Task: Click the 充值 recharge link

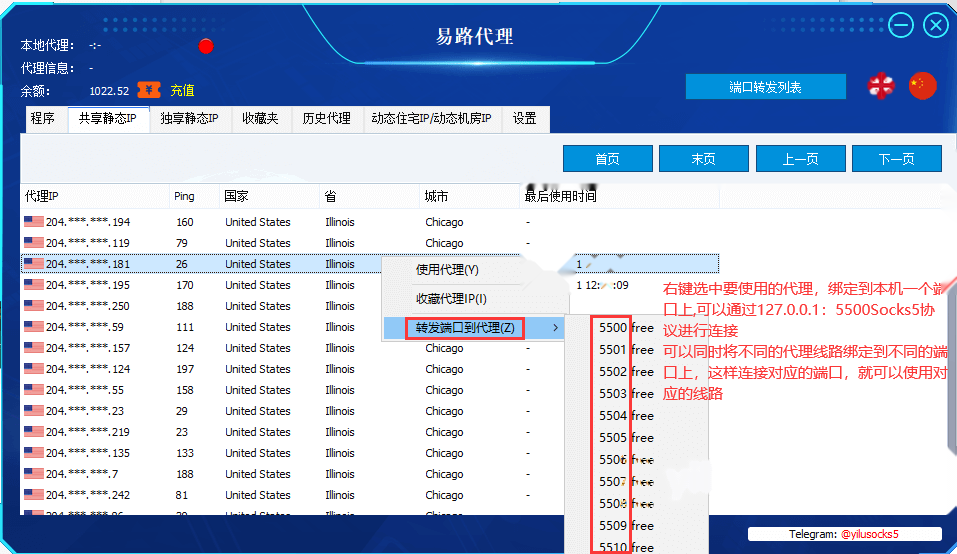Action: (182, 90)
